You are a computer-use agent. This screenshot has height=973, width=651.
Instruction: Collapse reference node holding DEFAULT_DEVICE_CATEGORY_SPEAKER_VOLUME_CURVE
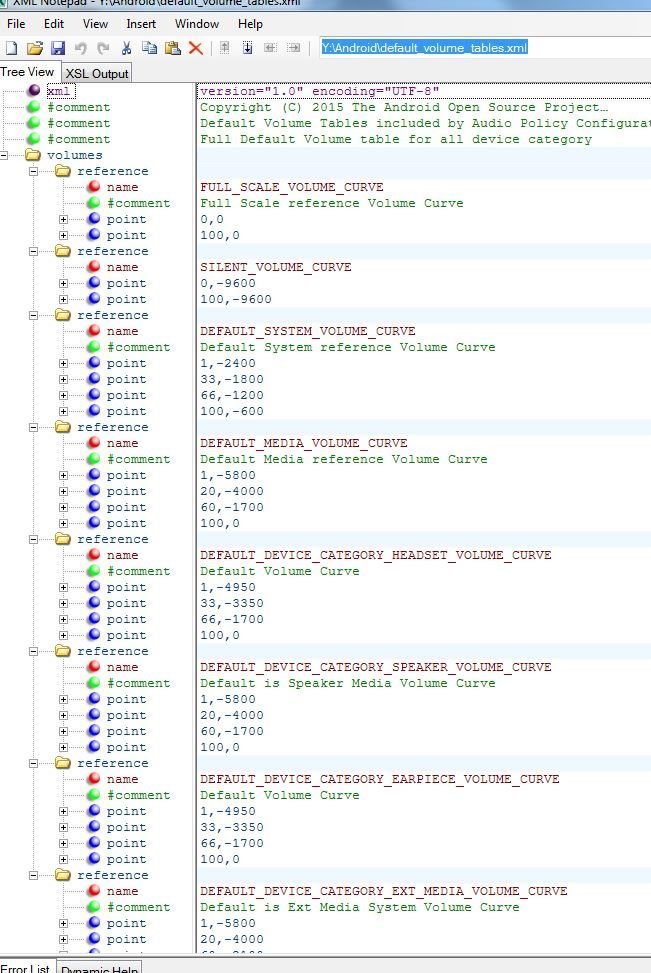click(34, 651)
